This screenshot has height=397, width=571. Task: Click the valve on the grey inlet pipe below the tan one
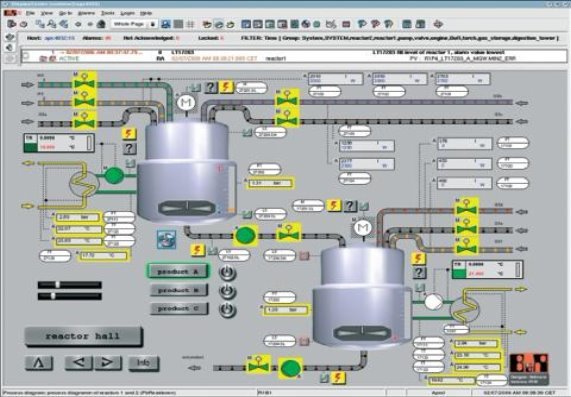[84, 120]
